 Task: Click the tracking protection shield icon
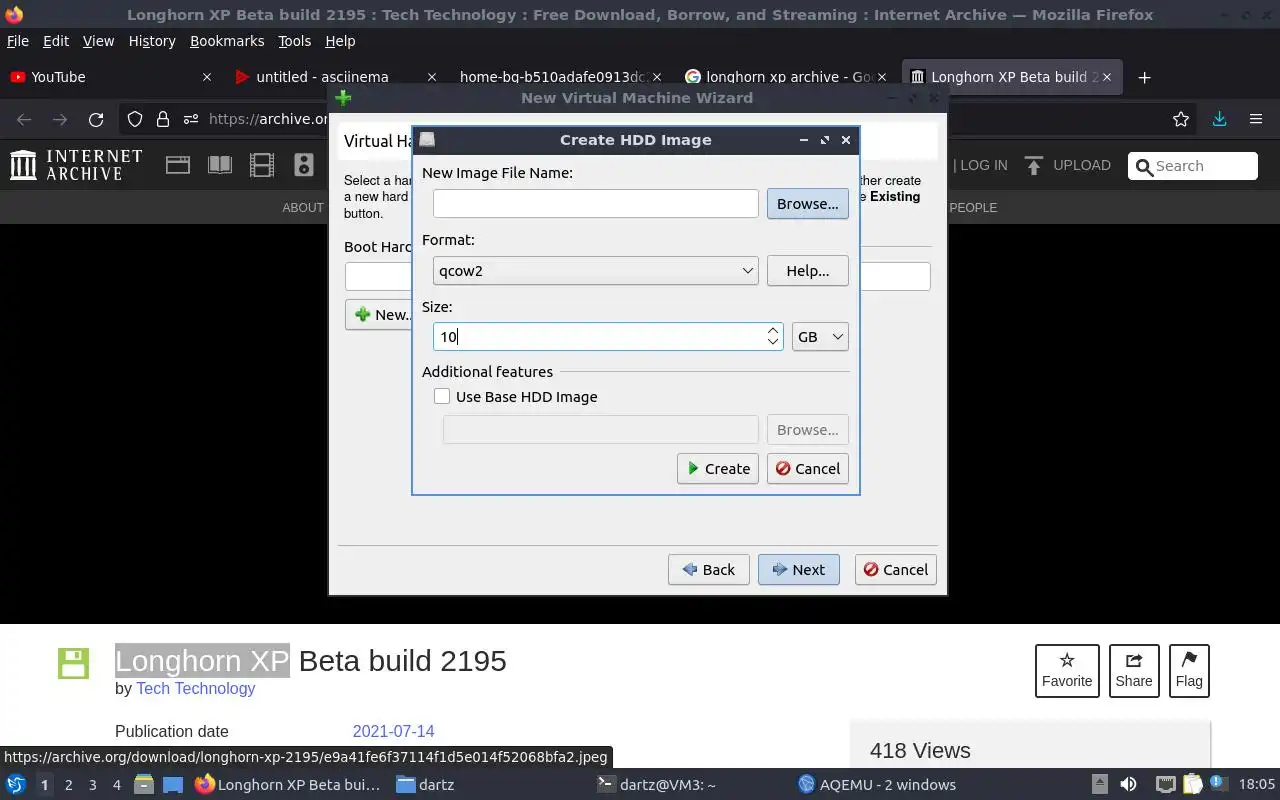135,119
